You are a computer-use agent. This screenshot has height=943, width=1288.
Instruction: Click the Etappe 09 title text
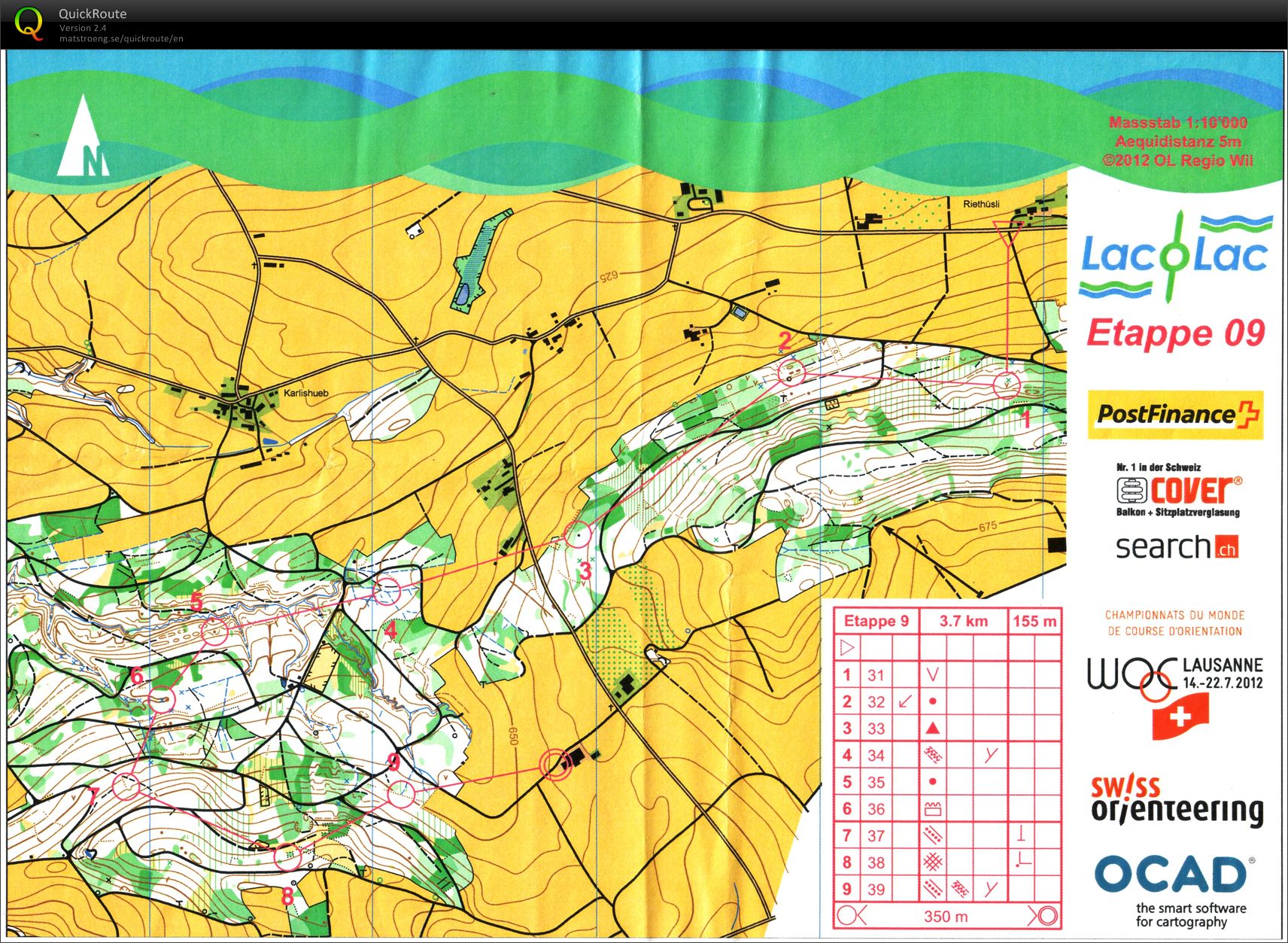point(1175,333)
